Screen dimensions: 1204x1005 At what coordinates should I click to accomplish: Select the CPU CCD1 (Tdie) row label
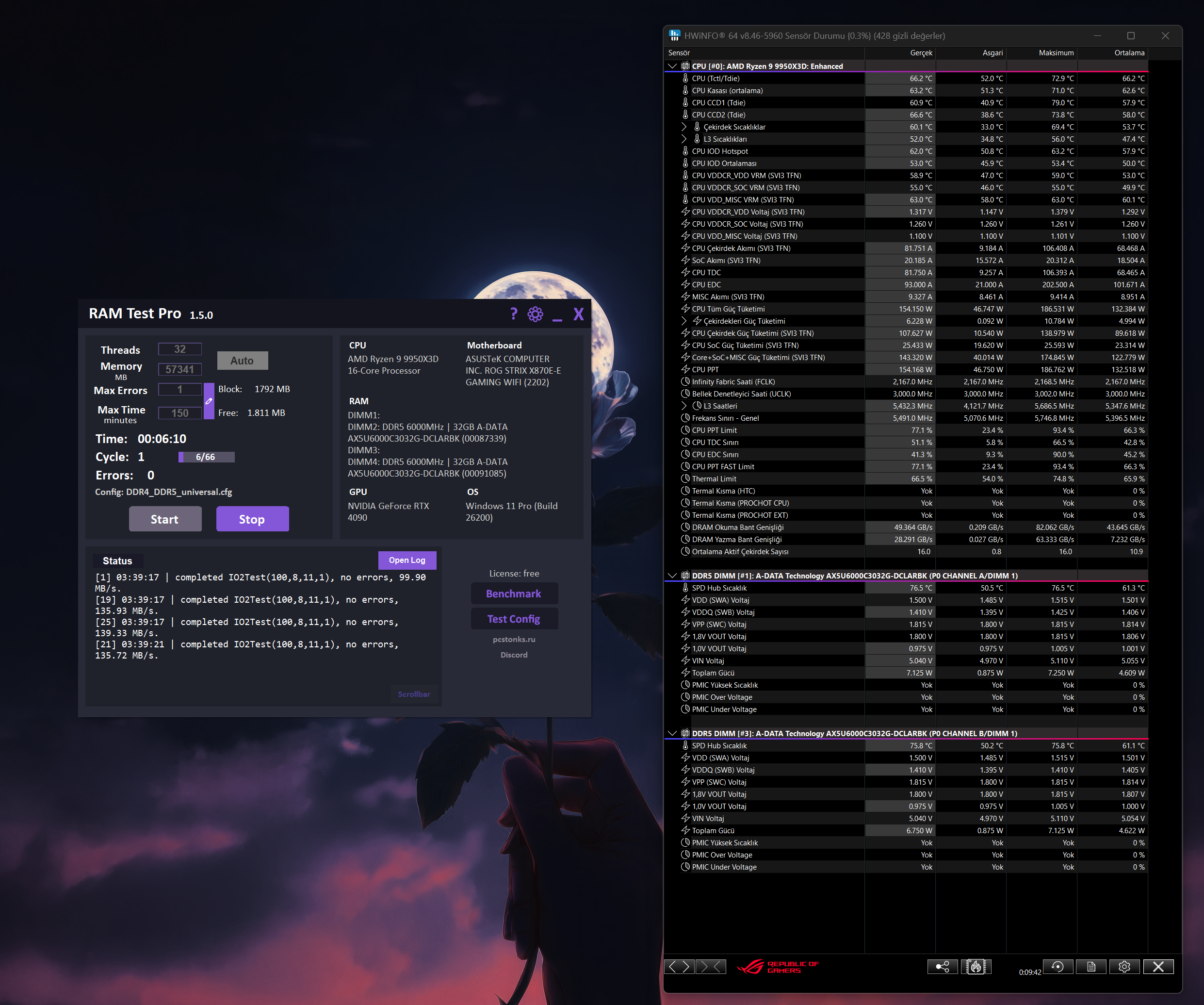718,103
